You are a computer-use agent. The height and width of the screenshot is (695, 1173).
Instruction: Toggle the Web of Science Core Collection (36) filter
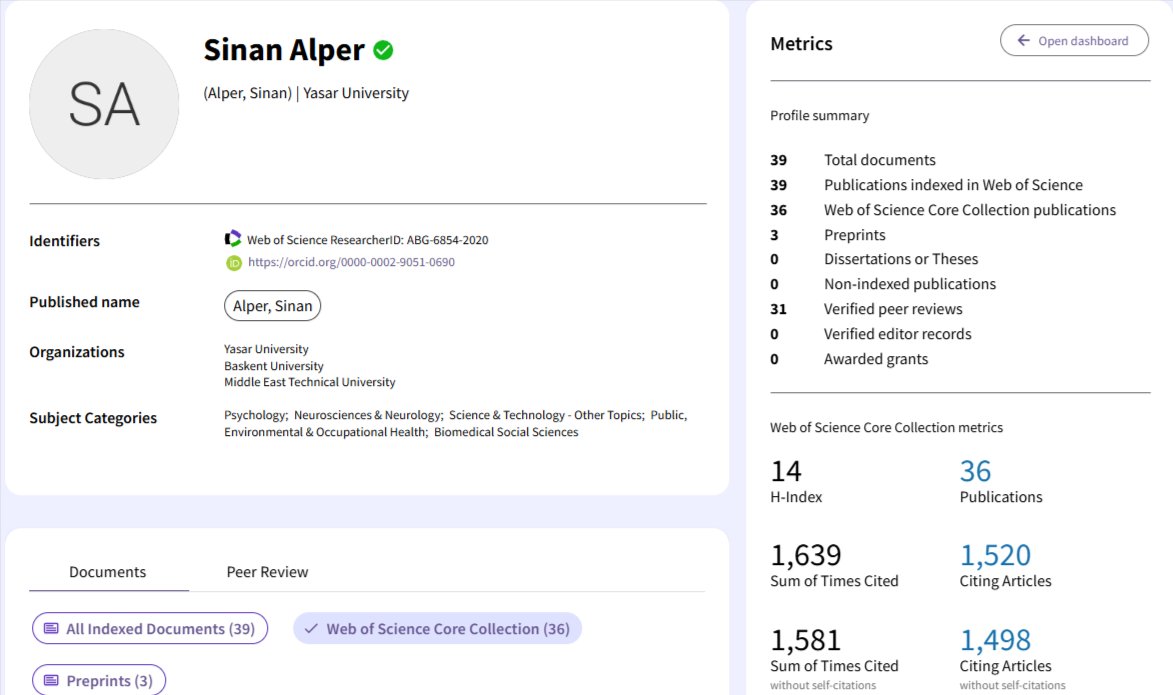438,628
